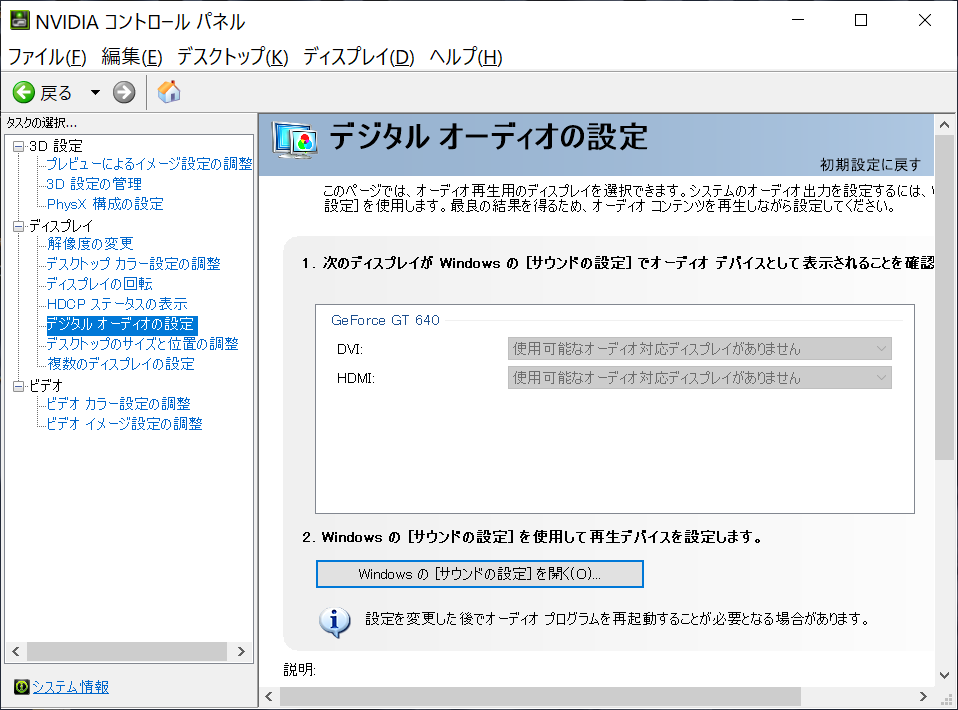The width and height of the screenshot is (958, 710).
Task: Open the ファイル(F) menu
Action: pos(47,57)
